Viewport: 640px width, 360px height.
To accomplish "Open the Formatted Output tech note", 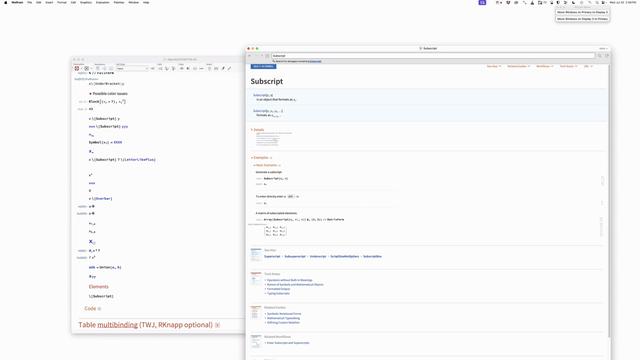I will click(278, 289).
